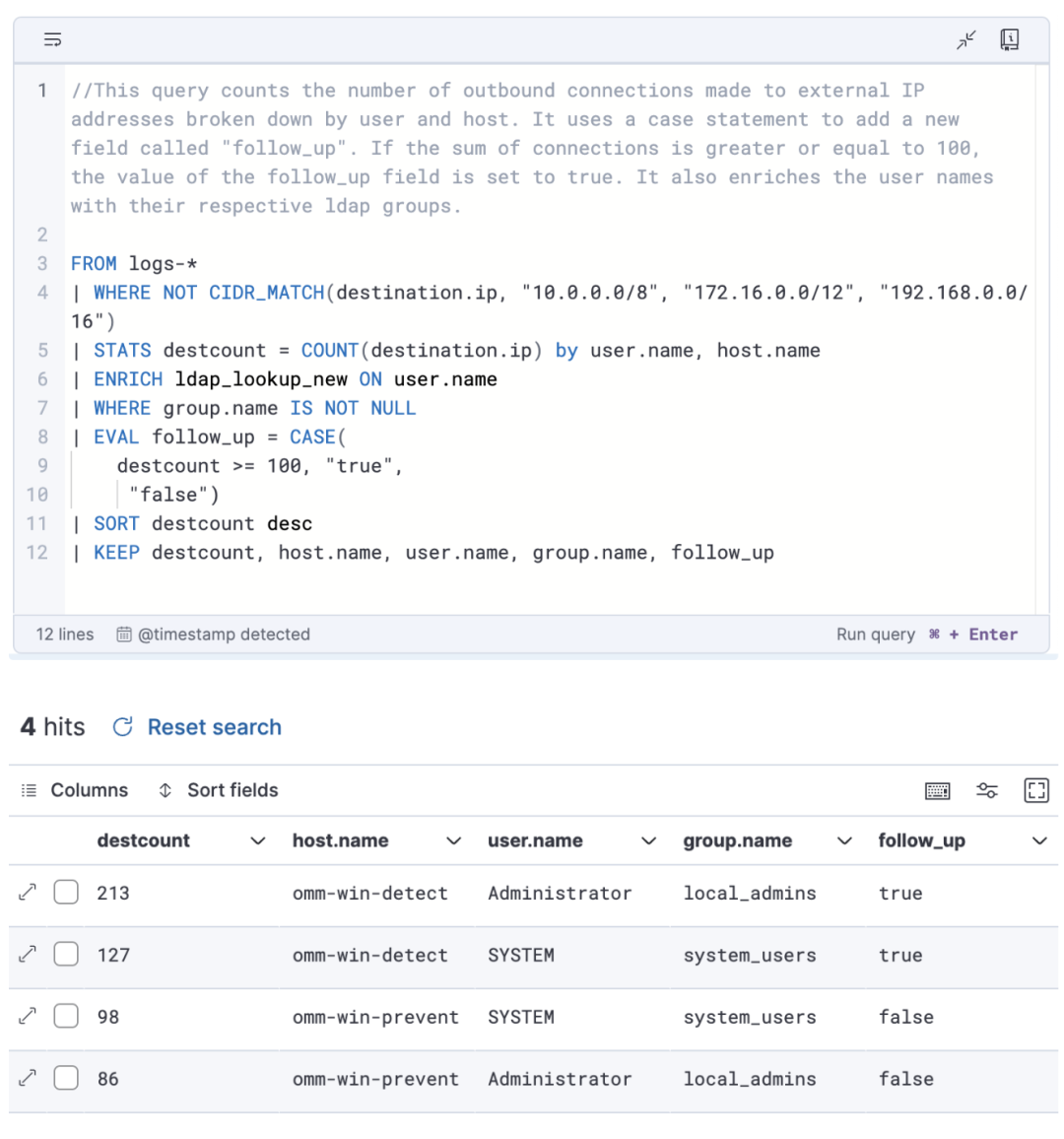Click line number 8 in the gutter
This screenshot has height=1139, width=1064.
click(42, 436)
